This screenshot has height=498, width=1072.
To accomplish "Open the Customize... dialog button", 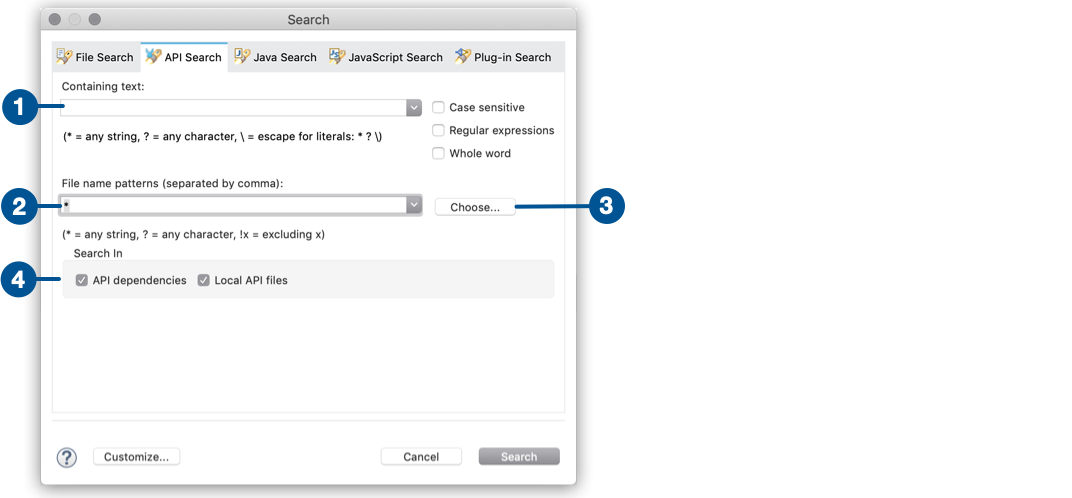I will click(136, 456).
